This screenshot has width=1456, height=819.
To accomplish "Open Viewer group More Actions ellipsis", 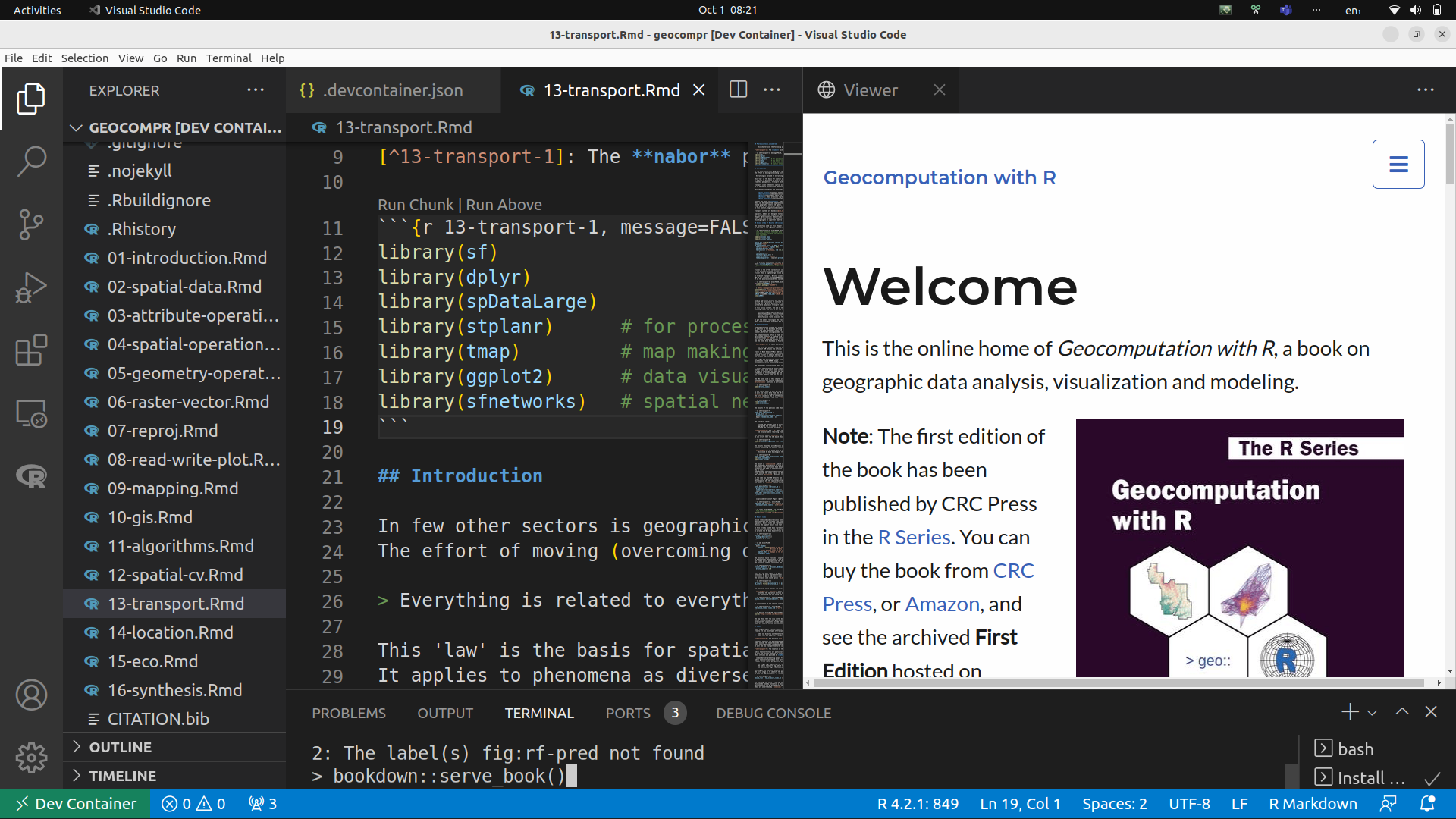I will (x=1426, y=89).
